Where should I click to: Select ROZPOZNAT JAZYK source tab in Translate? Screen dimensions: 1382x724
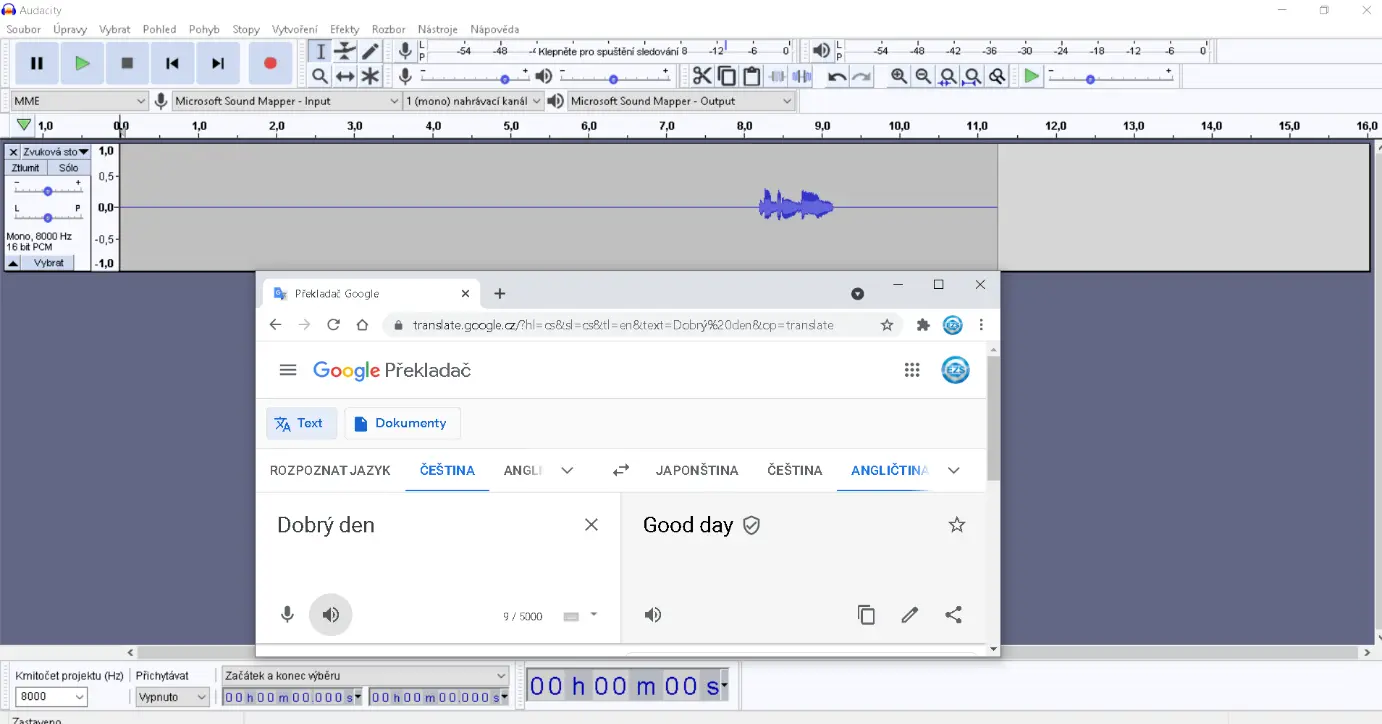point(330,470)
